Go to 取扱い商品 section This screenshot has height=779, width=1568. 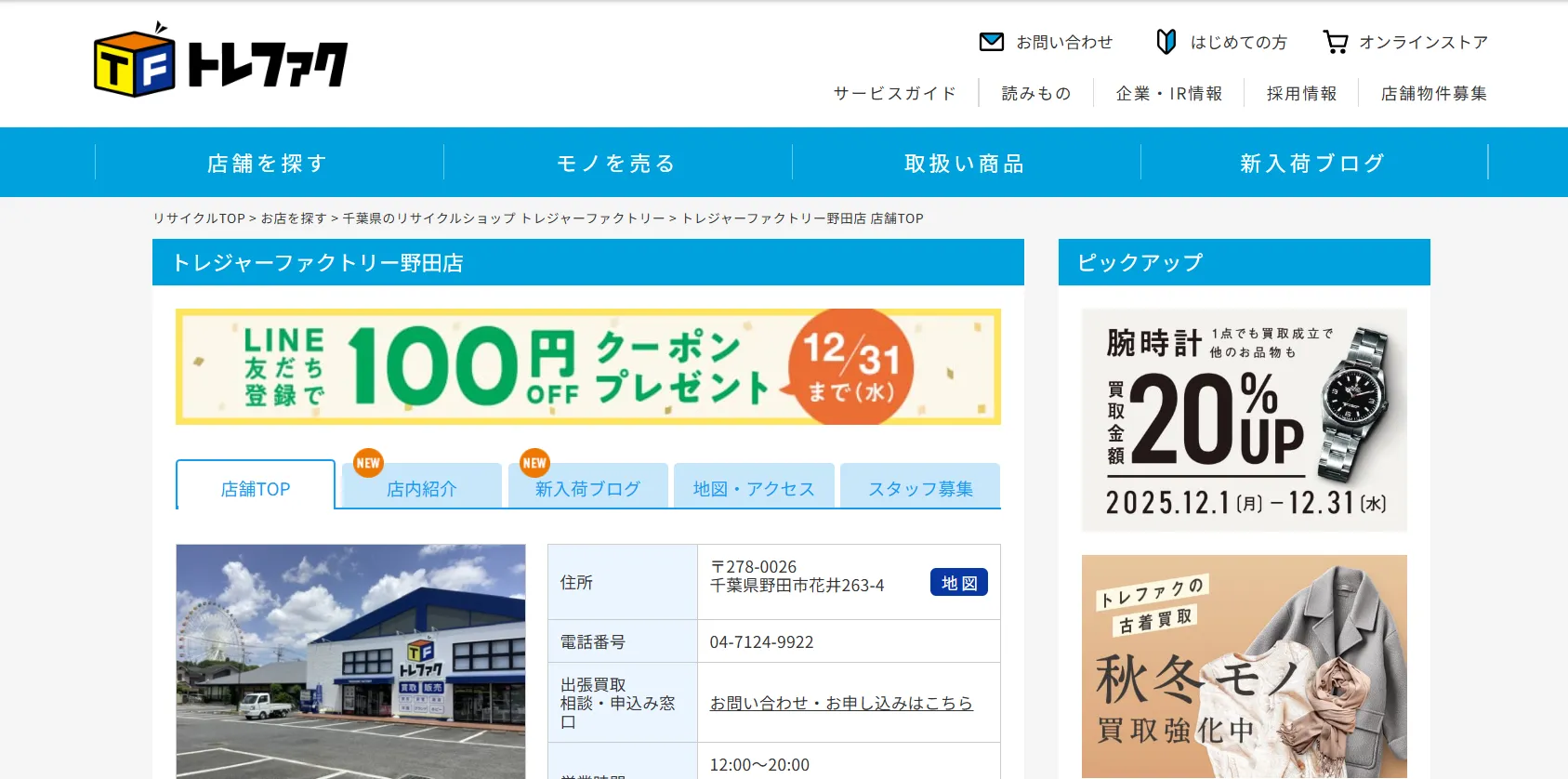pyautogui.click(x=966, y=164)
